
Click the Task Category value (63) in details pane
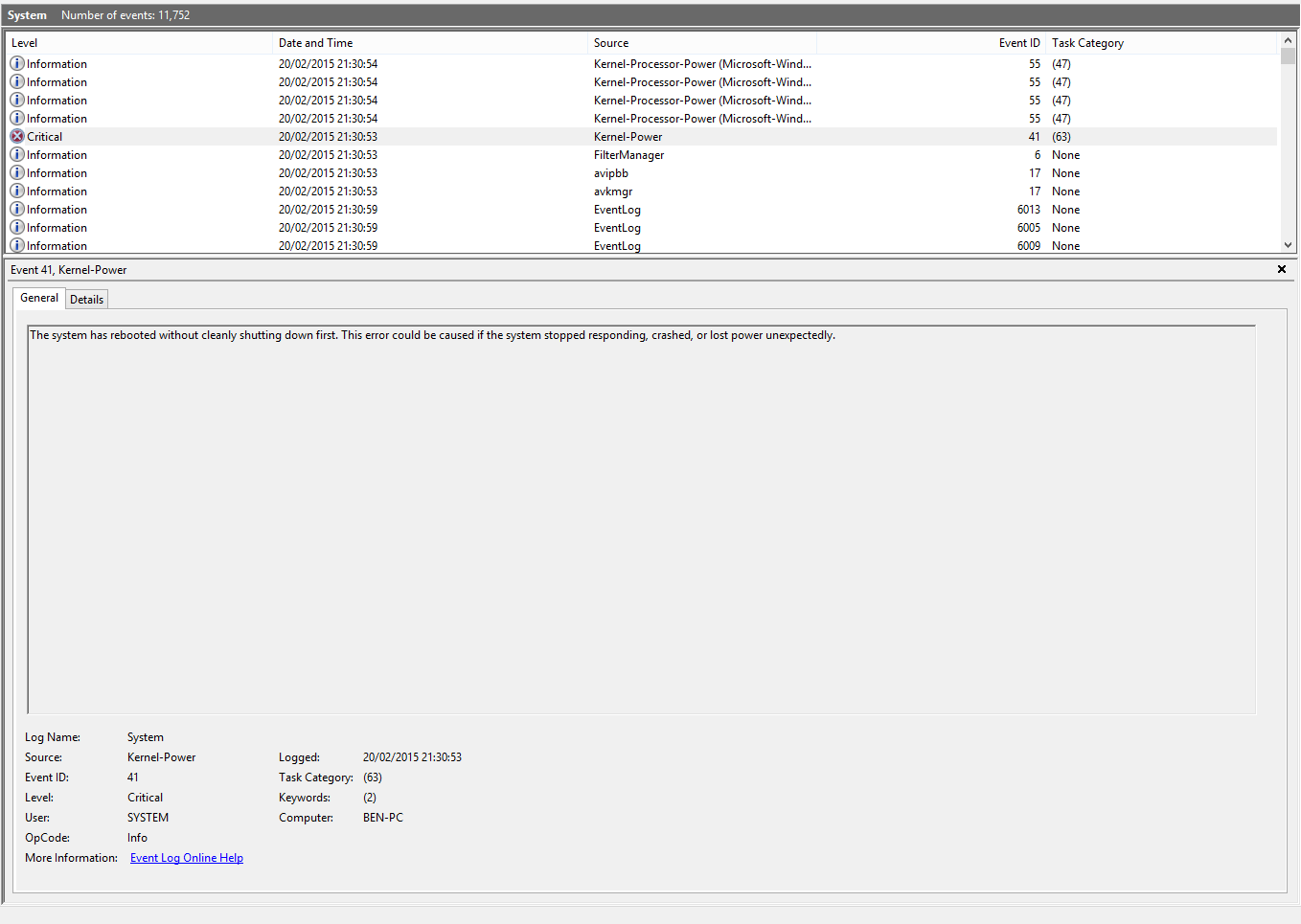[x=373, y=778]
